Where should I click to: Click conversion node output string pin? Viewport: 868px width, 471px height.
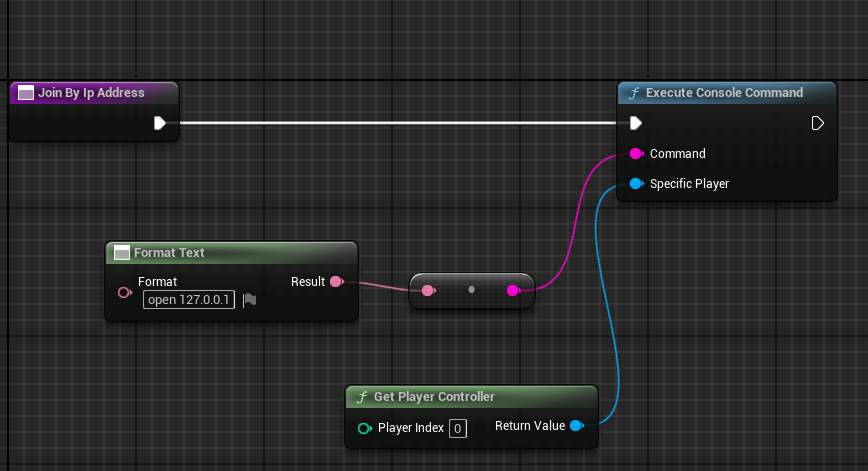tap(513, 290)
